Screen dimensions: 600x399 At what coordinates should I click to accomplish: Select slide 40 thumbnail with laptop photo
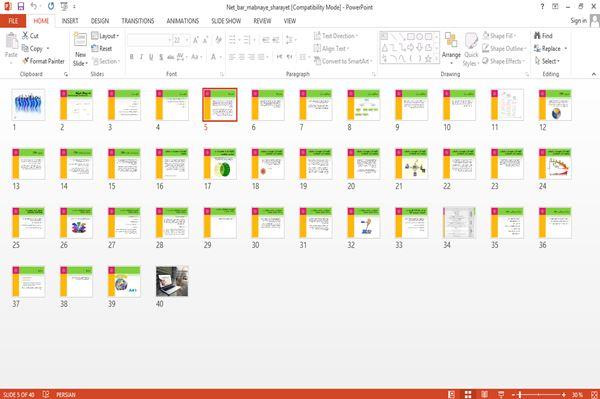(172, 281)
